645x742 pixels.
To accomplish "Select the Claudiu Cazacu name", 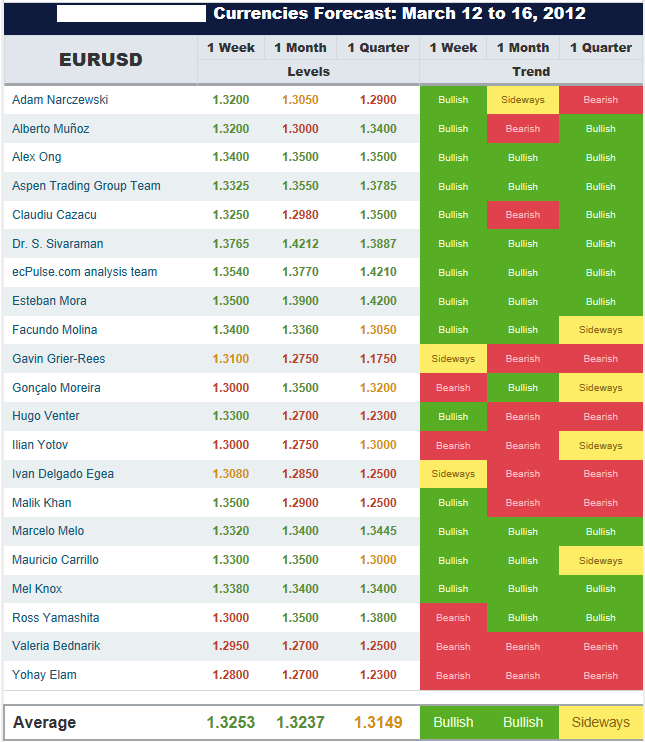I will pos(54,215).
